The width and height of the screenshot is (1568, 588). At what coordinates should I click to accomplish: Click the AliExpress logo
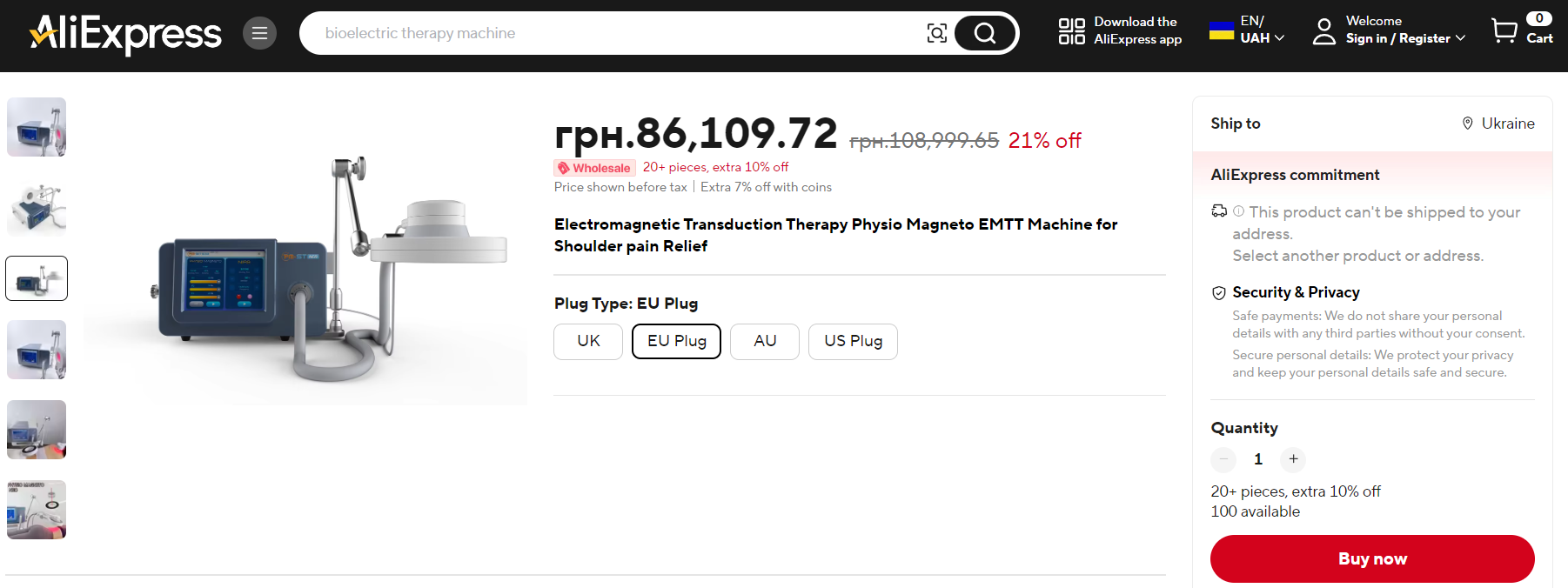coord(125,34)
